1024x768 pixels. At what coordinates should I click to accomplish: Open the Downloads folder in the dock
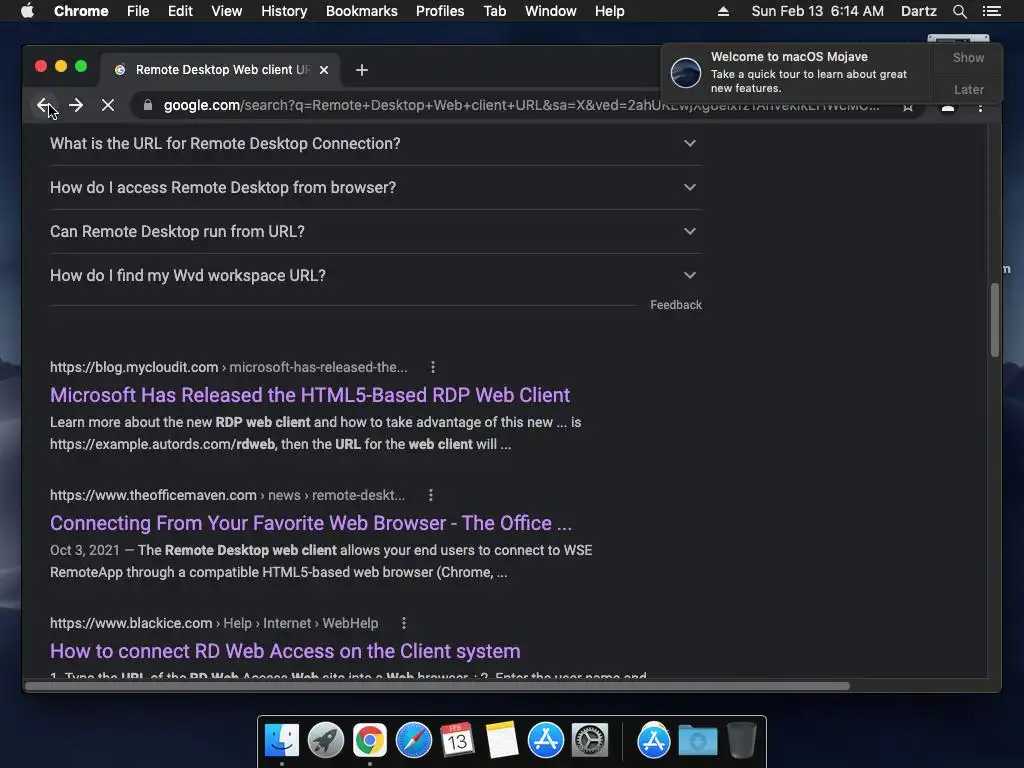point(697,741)
